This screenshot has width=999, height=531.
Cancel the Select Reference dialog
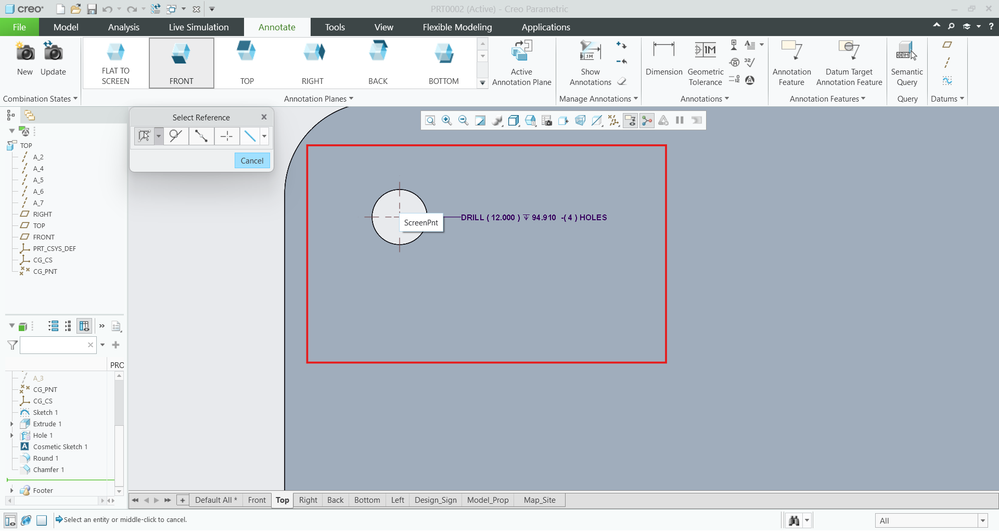(252, 161)
